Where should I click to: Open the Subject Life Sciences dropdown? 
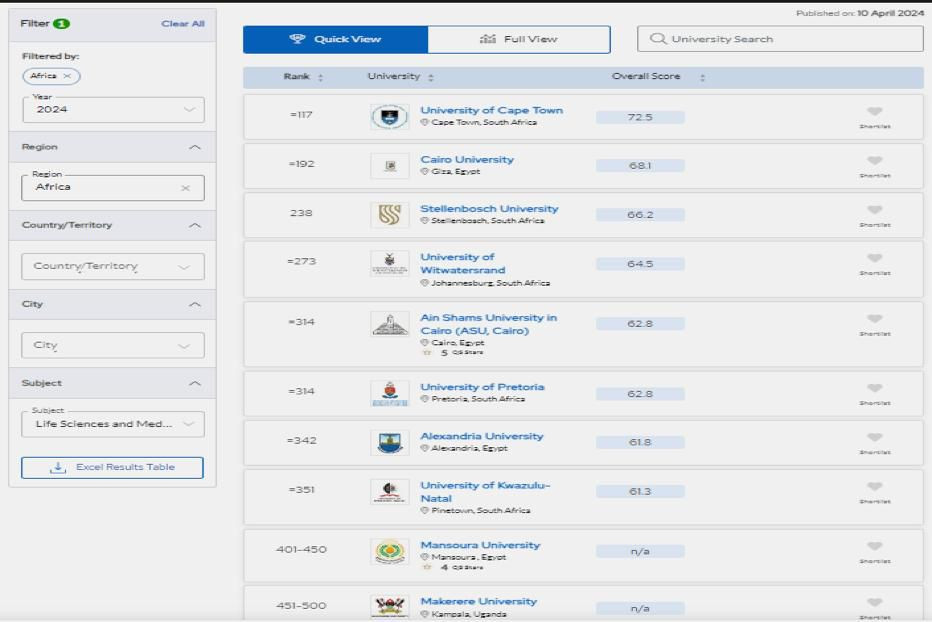click(x=112, y=424)
